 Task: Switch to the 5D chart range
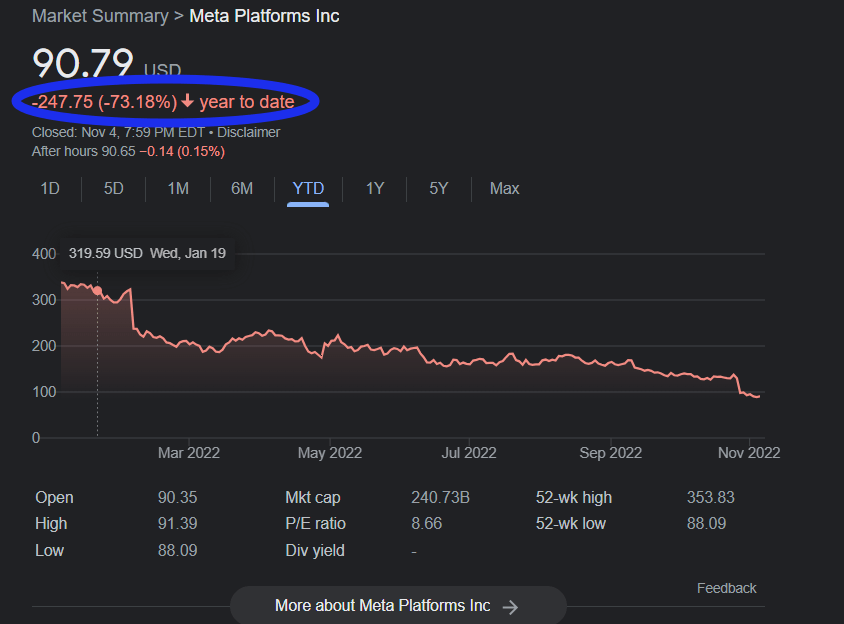pos(114,189)
